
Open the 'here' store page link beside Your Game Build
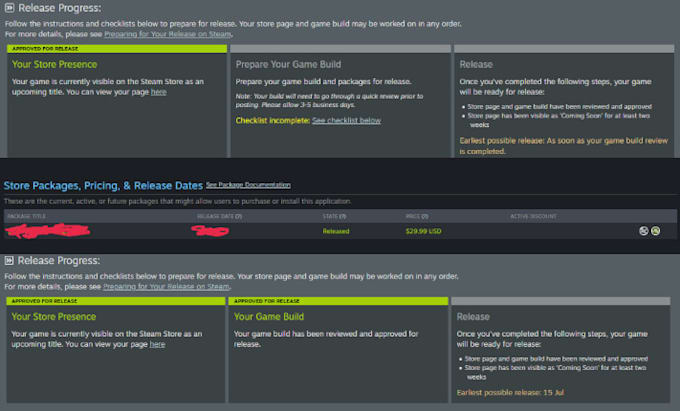(x=157, y=344)
